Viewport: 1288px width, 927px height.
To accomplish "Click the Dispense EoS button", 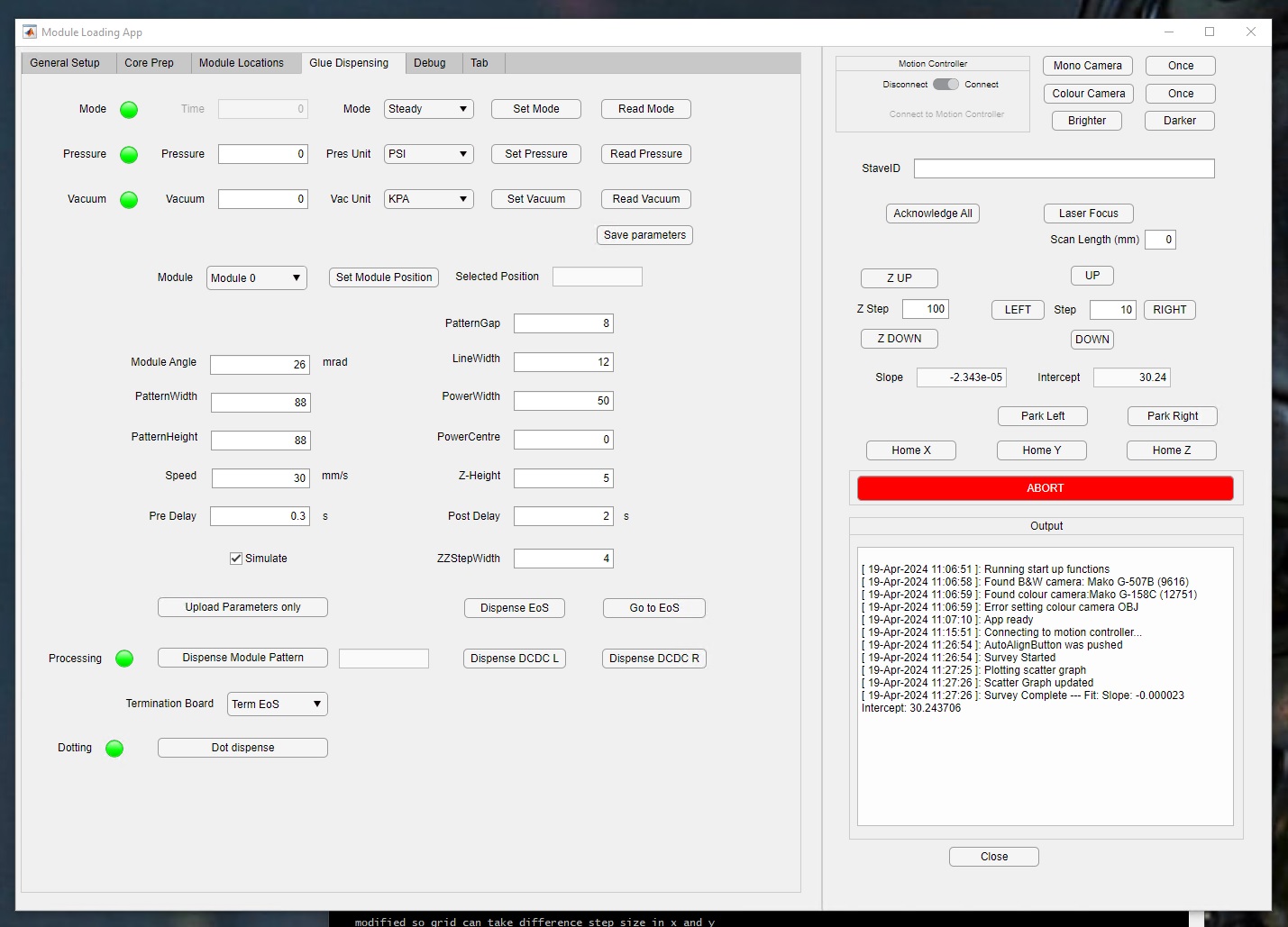I will [515, 608].
